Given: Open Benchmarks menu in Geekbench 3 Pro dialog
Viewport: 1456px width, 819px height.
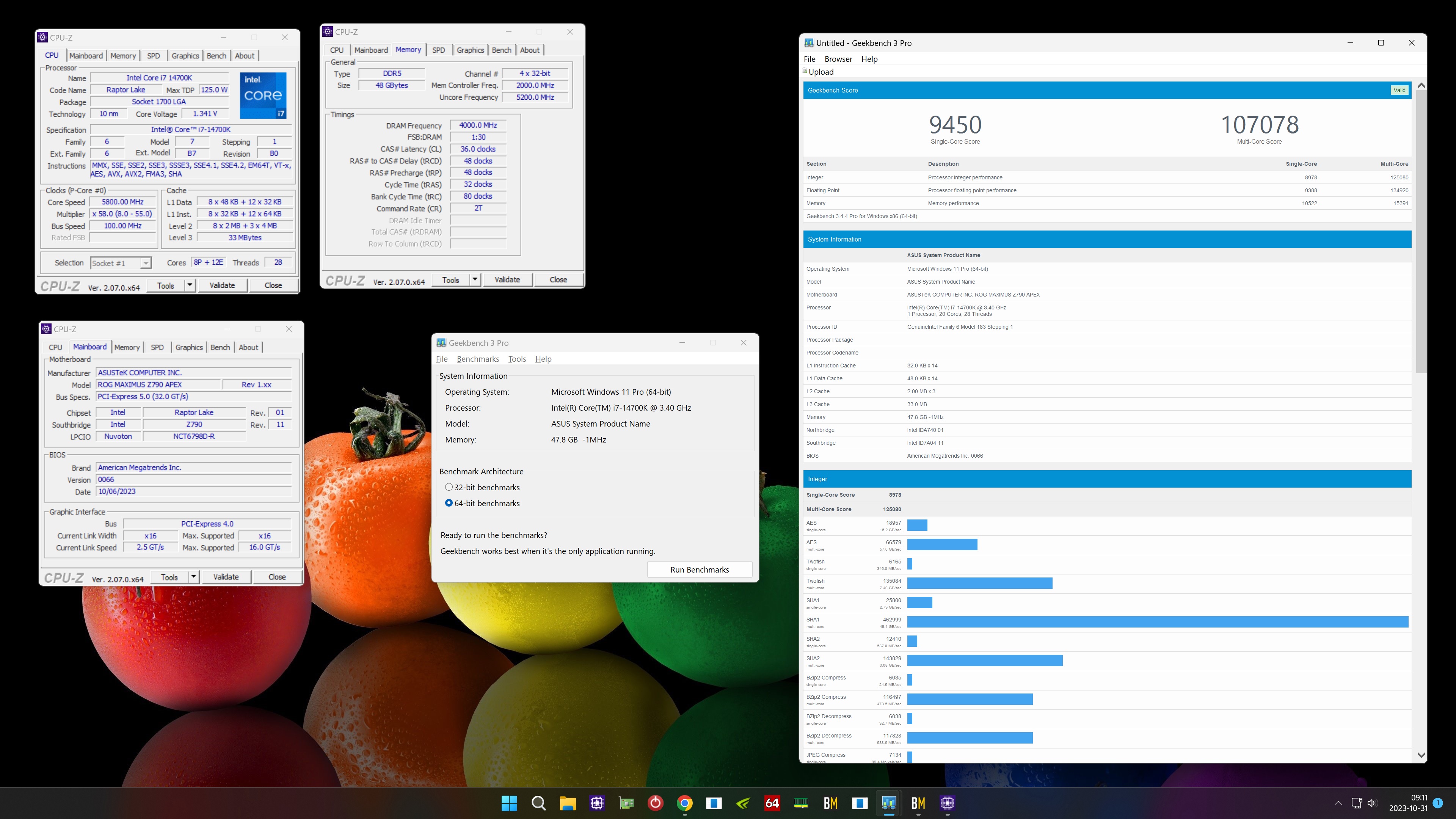Looking at the screenshot, I should point(478,359).
